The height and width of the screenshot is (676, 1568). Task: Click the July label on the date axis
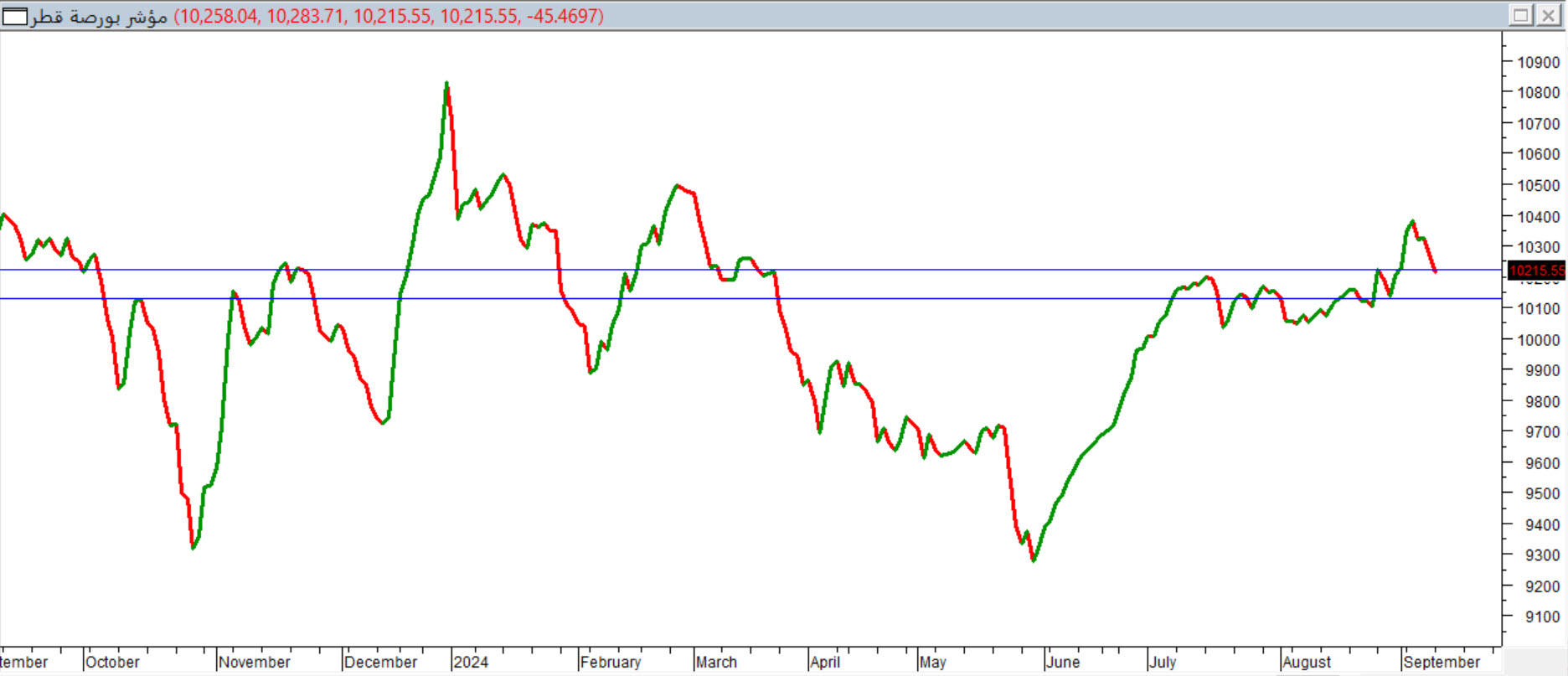tap(1163, 662)
